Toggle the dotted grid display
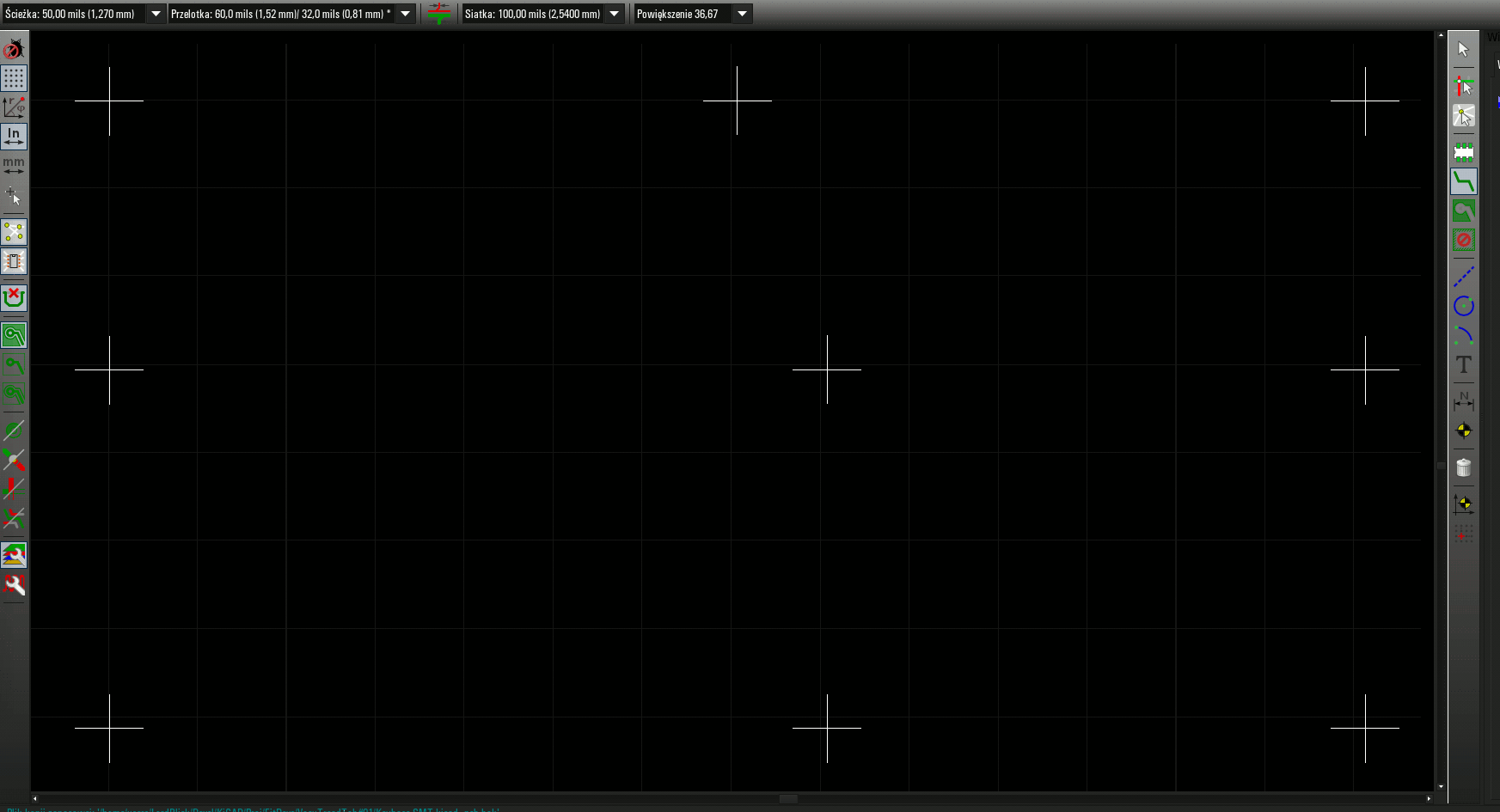This screenshot has width=1500, height=812. point(14,78)
